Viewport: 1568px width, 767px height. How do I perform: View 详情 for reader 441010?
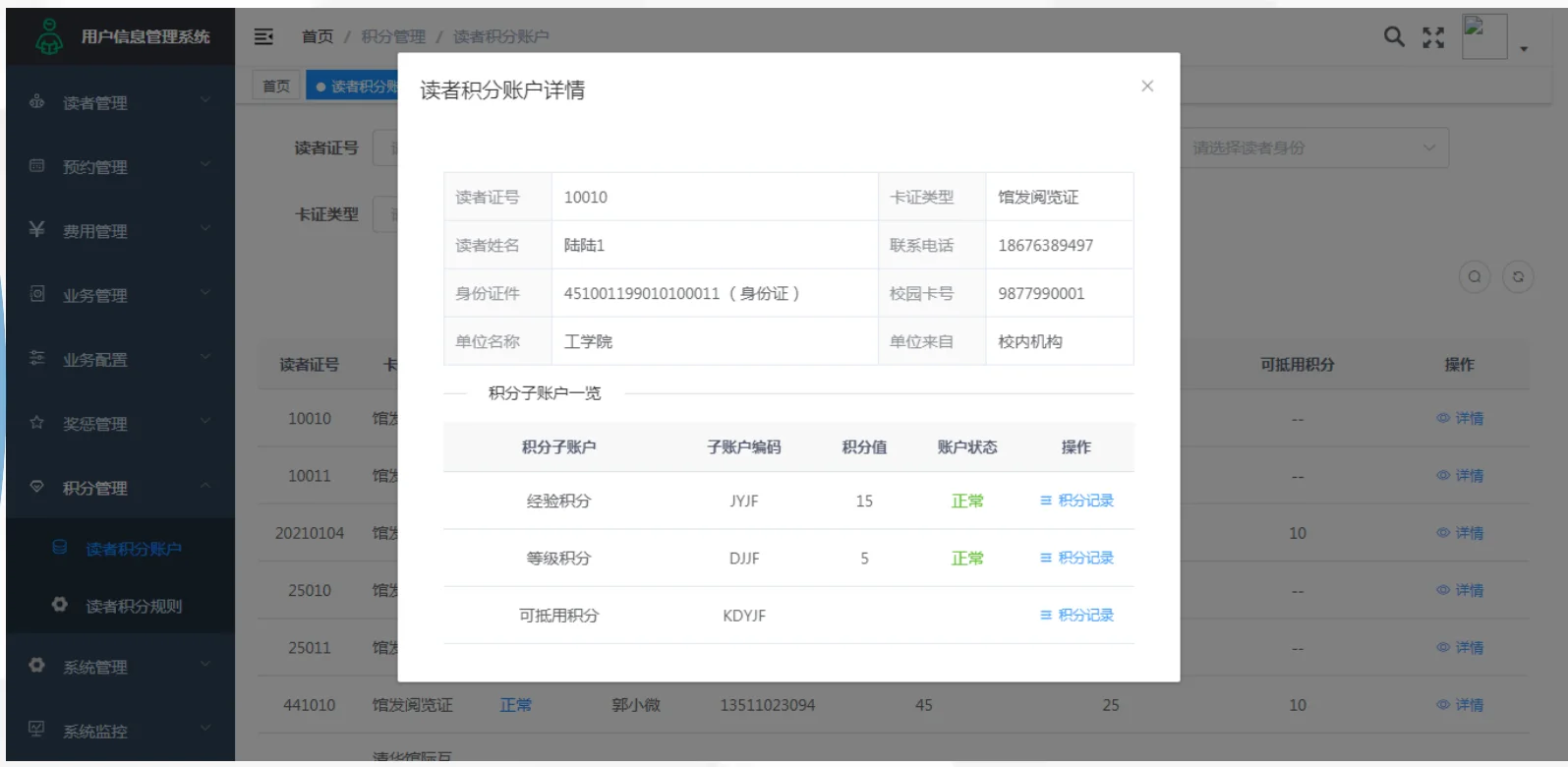click(x=1460, y=705)
